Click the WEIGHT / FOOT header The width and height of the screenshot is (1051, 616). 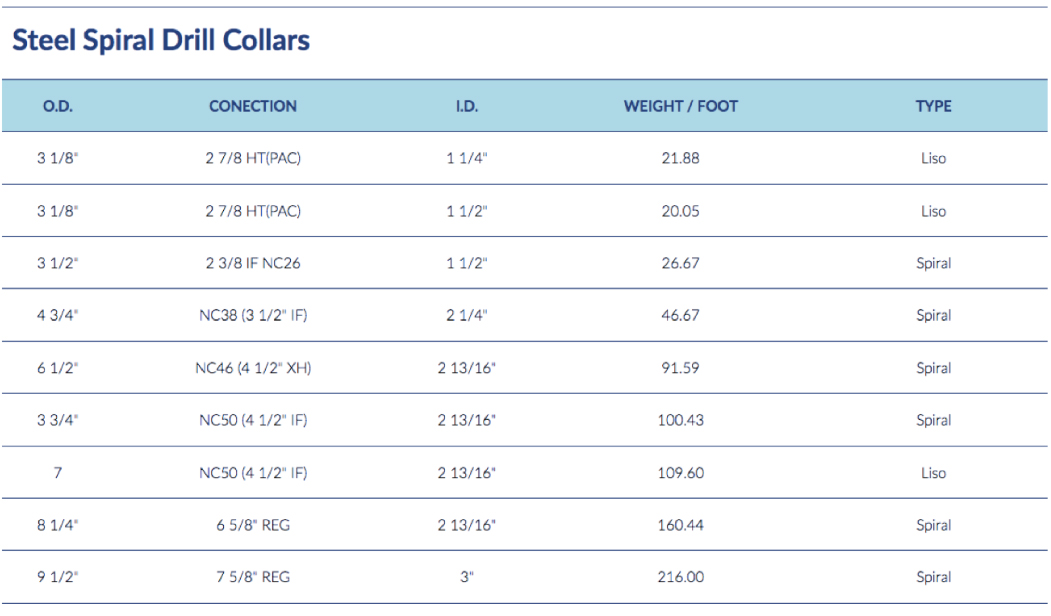[680, 106]
